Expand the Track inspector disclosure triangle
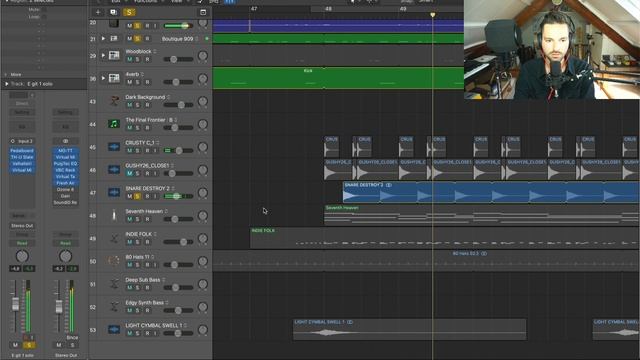This screenshot has height=360, width=640. coord(7,84)
